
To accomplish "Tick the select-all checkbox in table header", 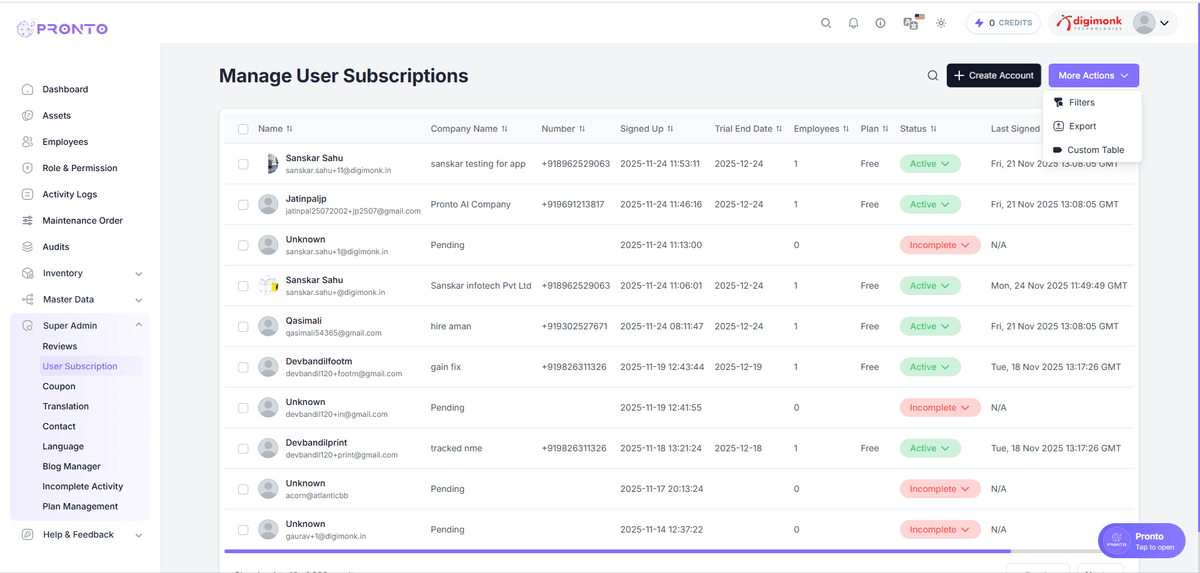I will pos(243,129).
